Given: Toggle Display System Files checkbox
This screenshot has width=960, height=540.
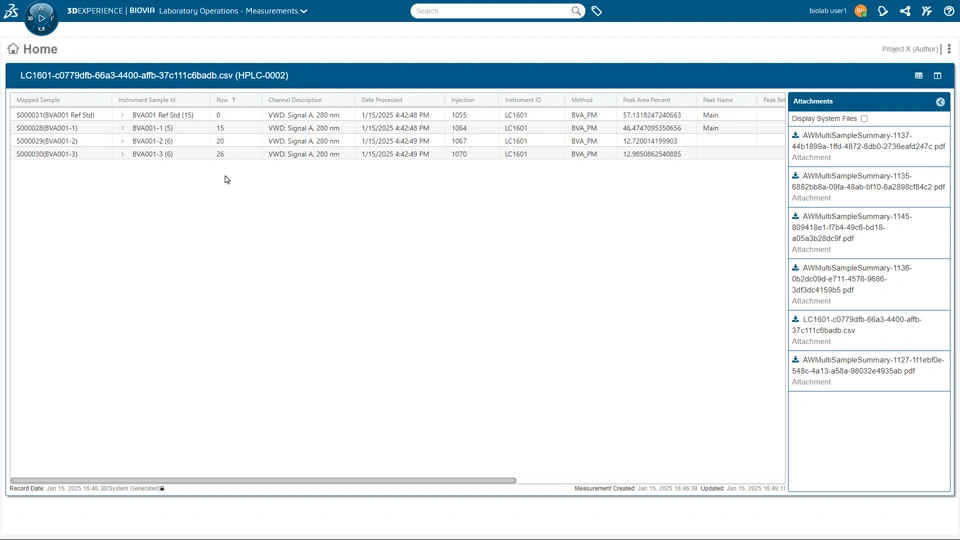Looking at the screenshot, I should pyautogui.click(x=864, y=119).
